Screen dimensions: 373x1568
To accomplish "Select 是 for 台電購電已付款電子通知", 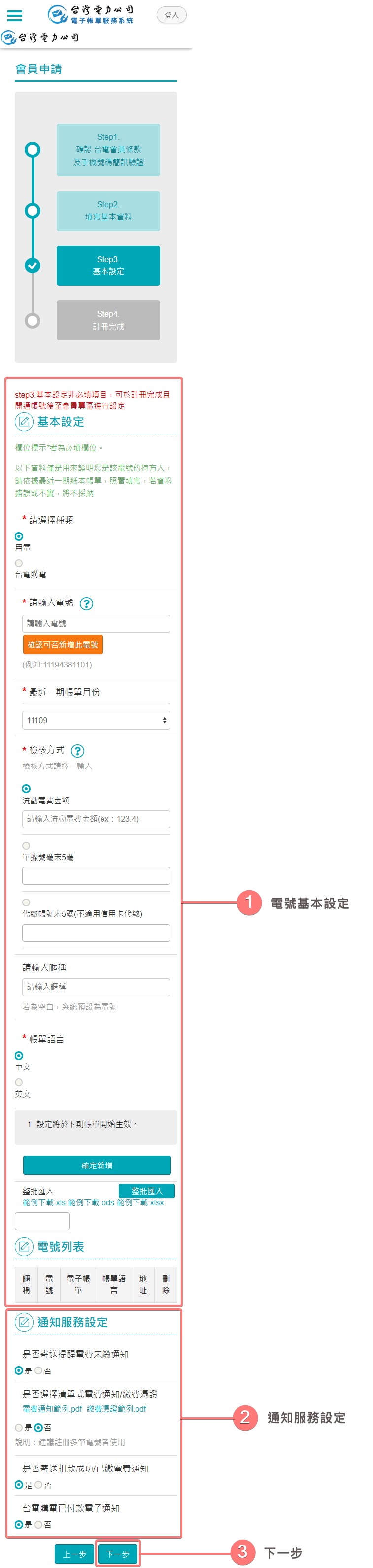I will (x=19, y=1524).
